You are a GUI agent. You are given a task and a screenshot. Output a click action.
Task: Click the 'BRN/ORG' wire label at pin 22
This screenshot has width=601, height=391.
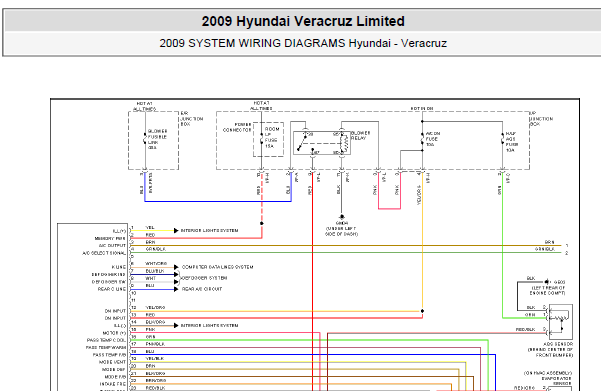(156, 380)
